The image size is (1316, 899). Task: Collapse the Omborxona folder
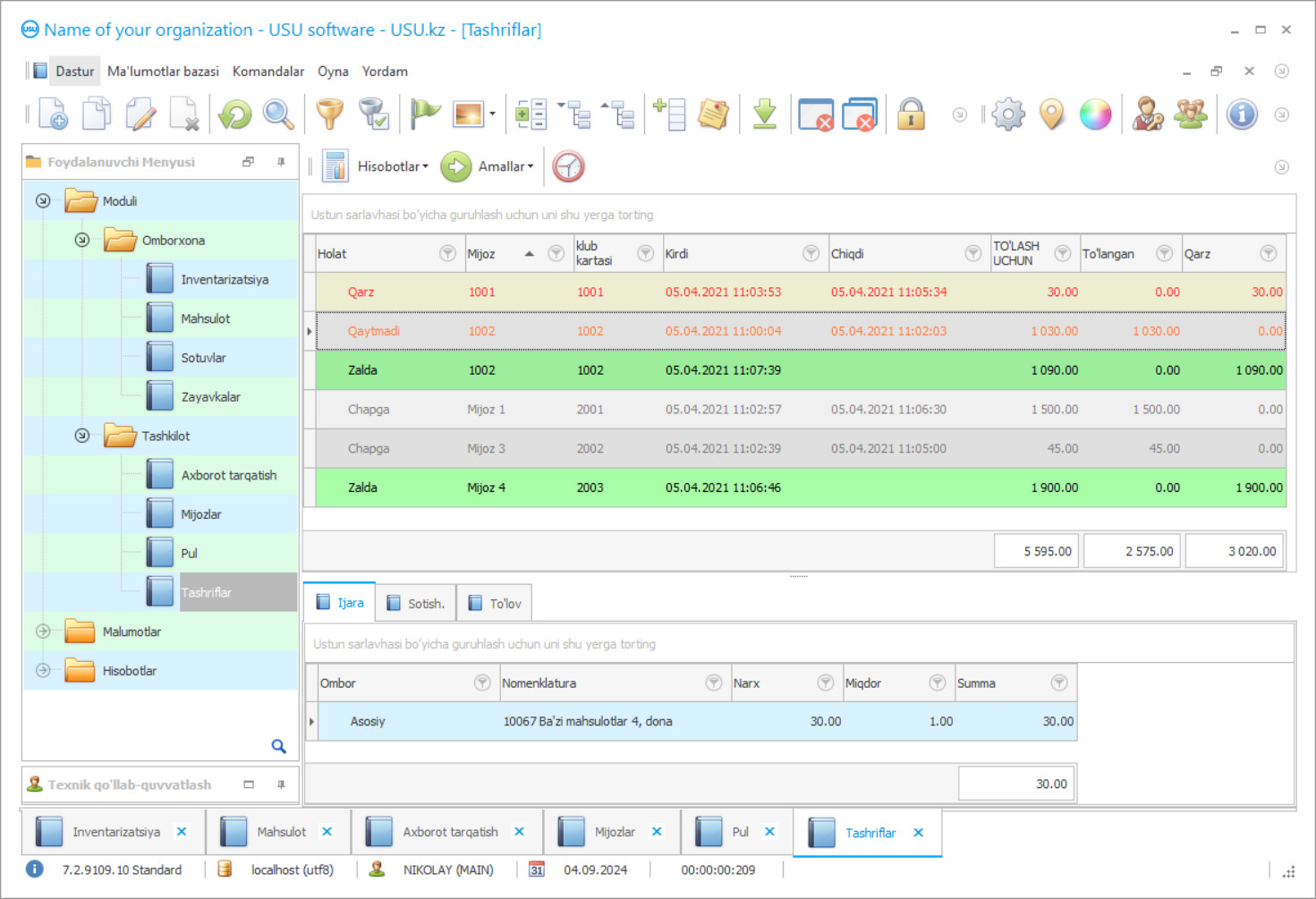pos(82,240)
